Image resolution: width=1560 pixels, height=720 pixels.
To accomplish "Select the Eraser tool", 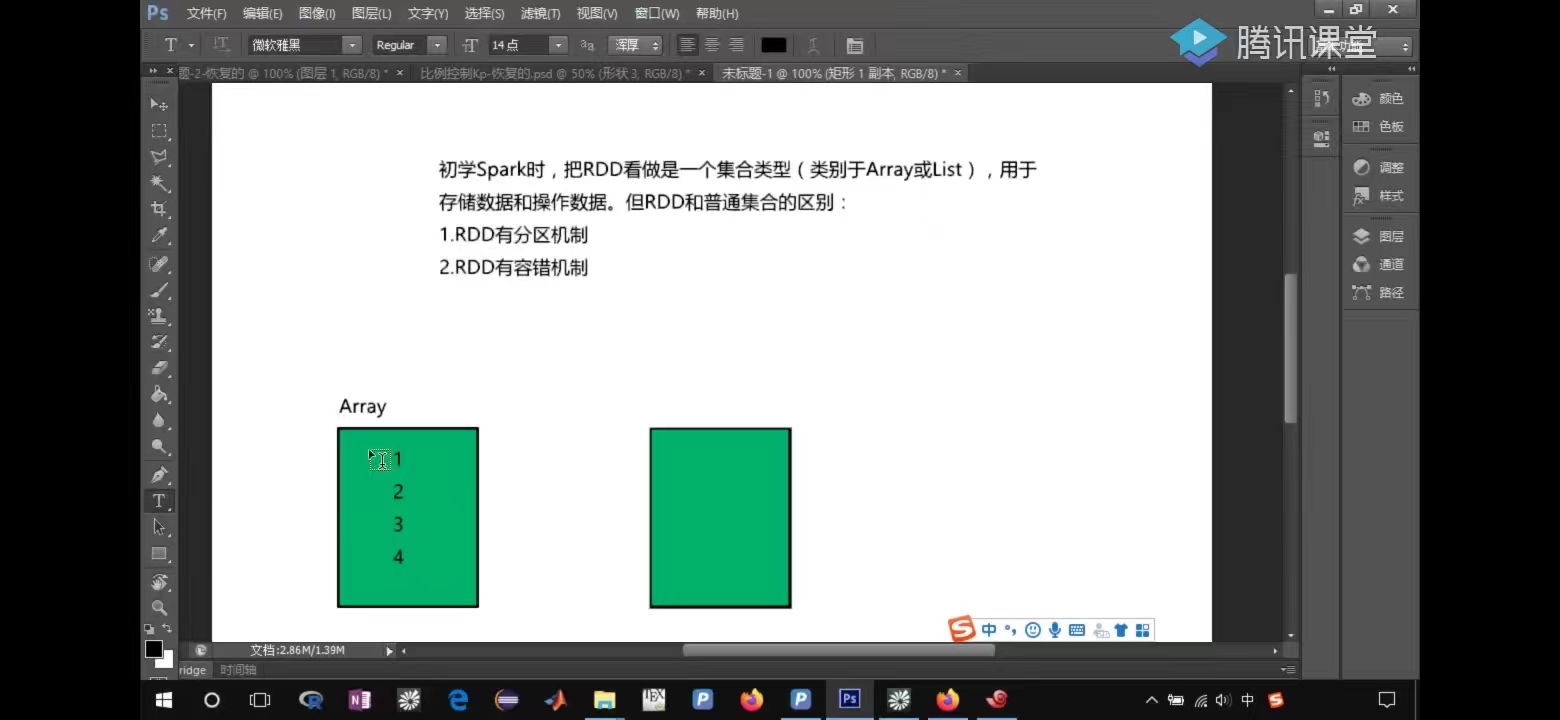I will [x=159, y=368].
